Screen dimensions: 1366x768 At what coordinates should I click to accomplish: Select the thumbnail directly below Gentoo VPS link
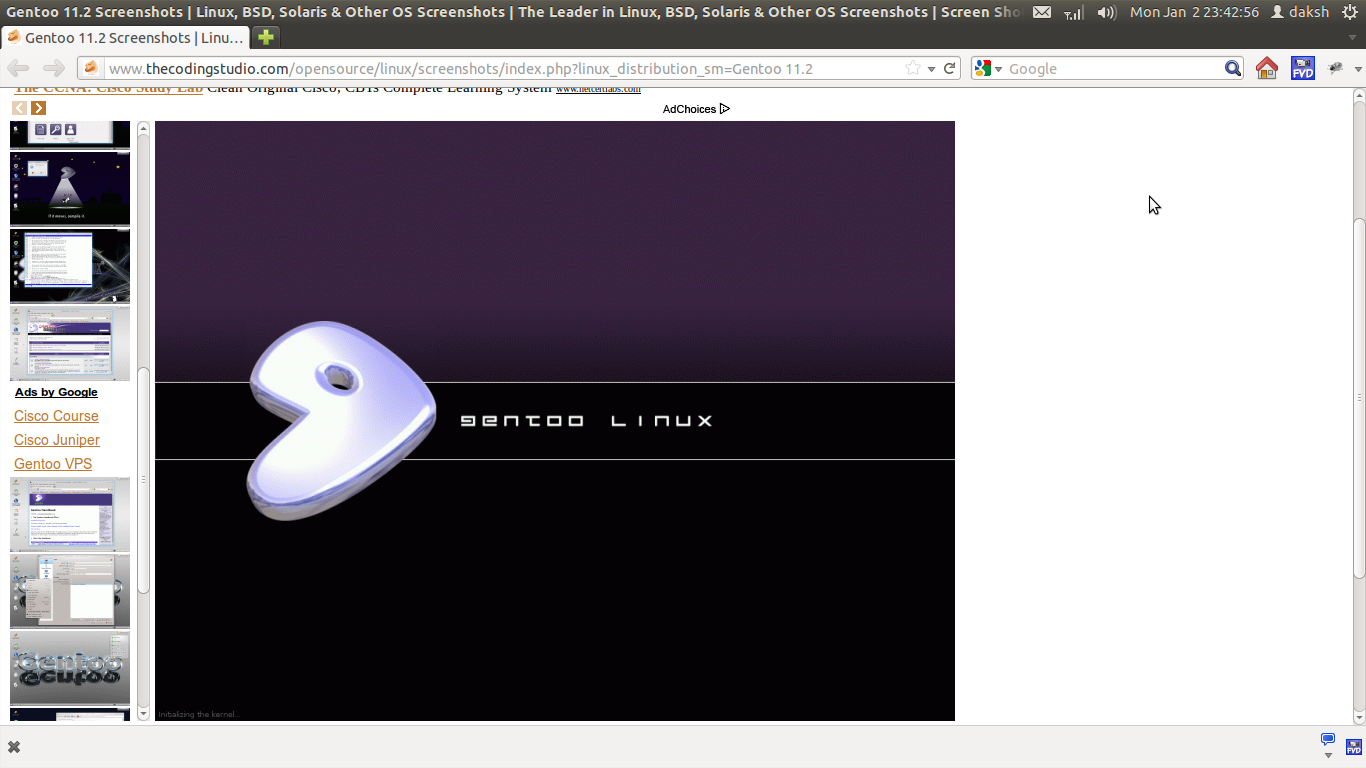[70, 514]
